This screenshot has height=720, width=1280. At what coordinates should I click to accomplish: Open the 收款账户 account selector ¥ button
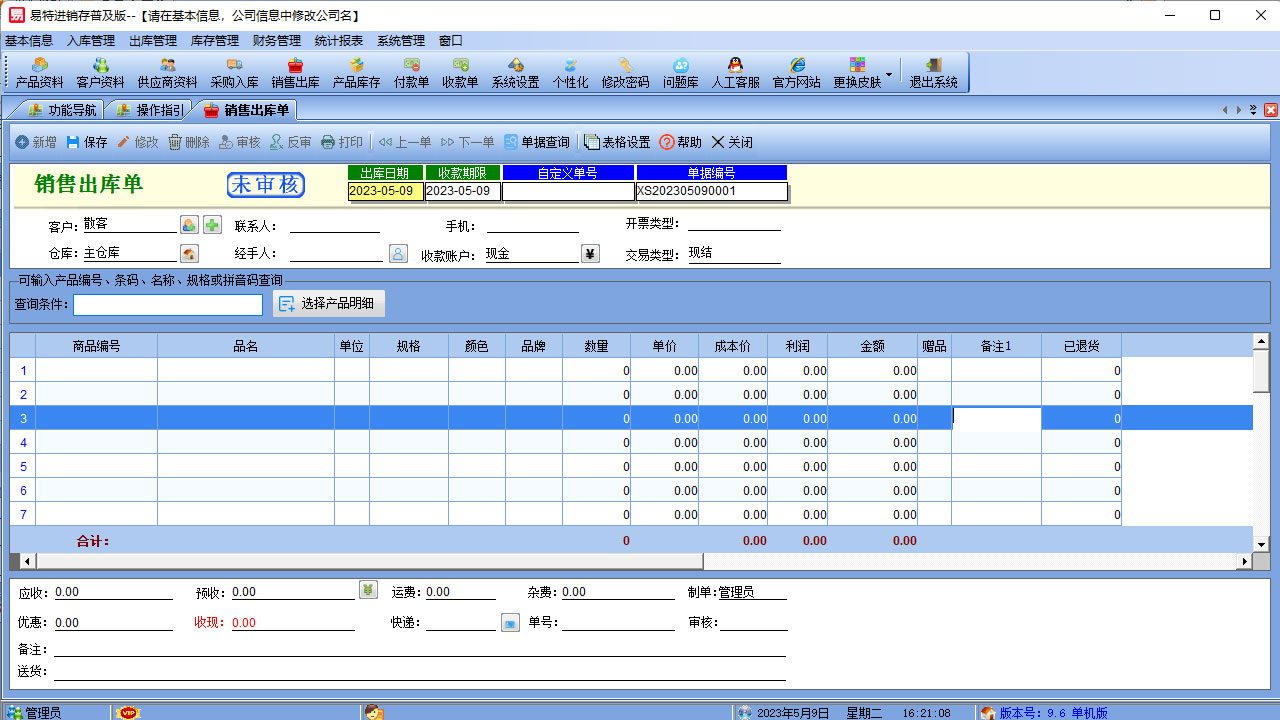590,253
